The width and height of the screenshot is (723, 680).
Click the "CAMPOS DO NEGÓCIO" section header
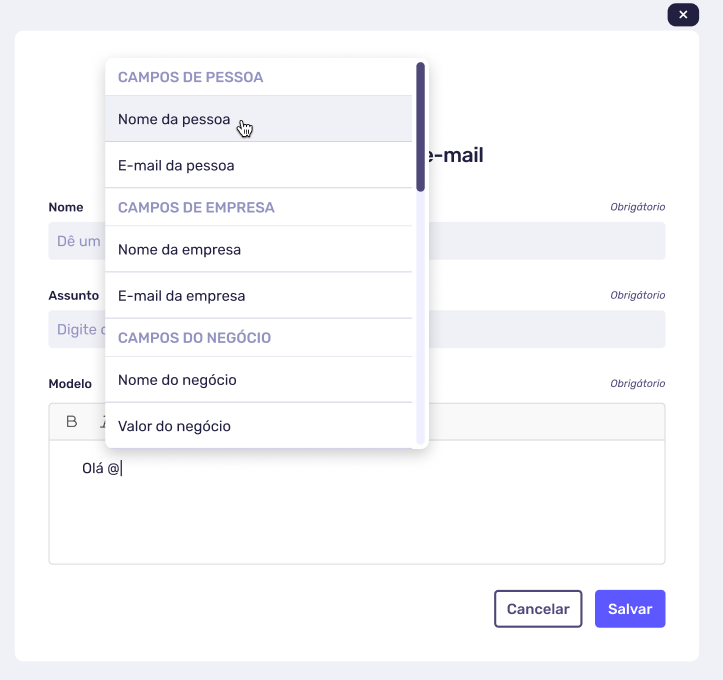194,338
